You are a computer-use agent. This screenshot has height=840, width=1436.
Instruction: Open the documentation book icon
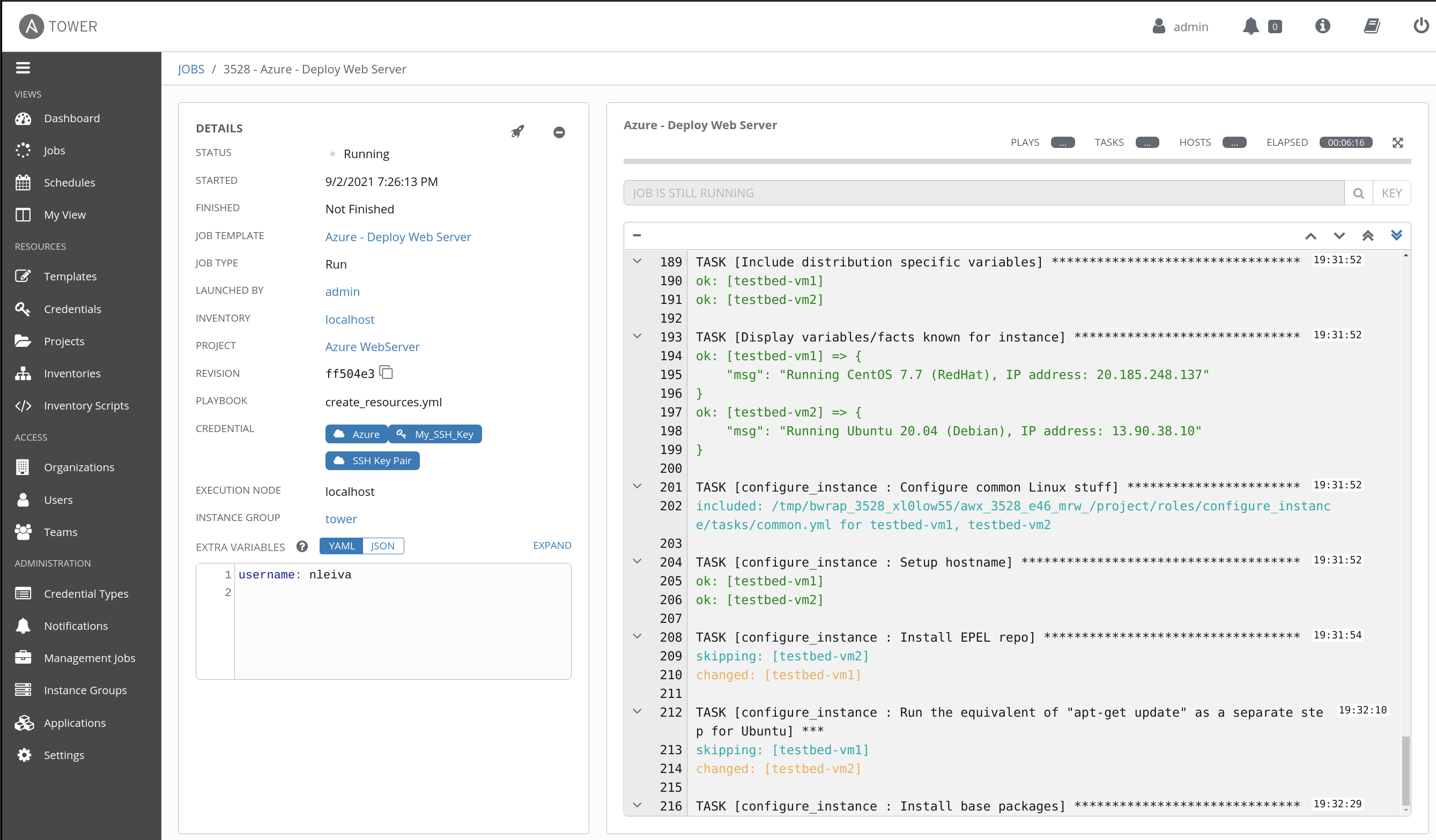tap(1372, 26)
